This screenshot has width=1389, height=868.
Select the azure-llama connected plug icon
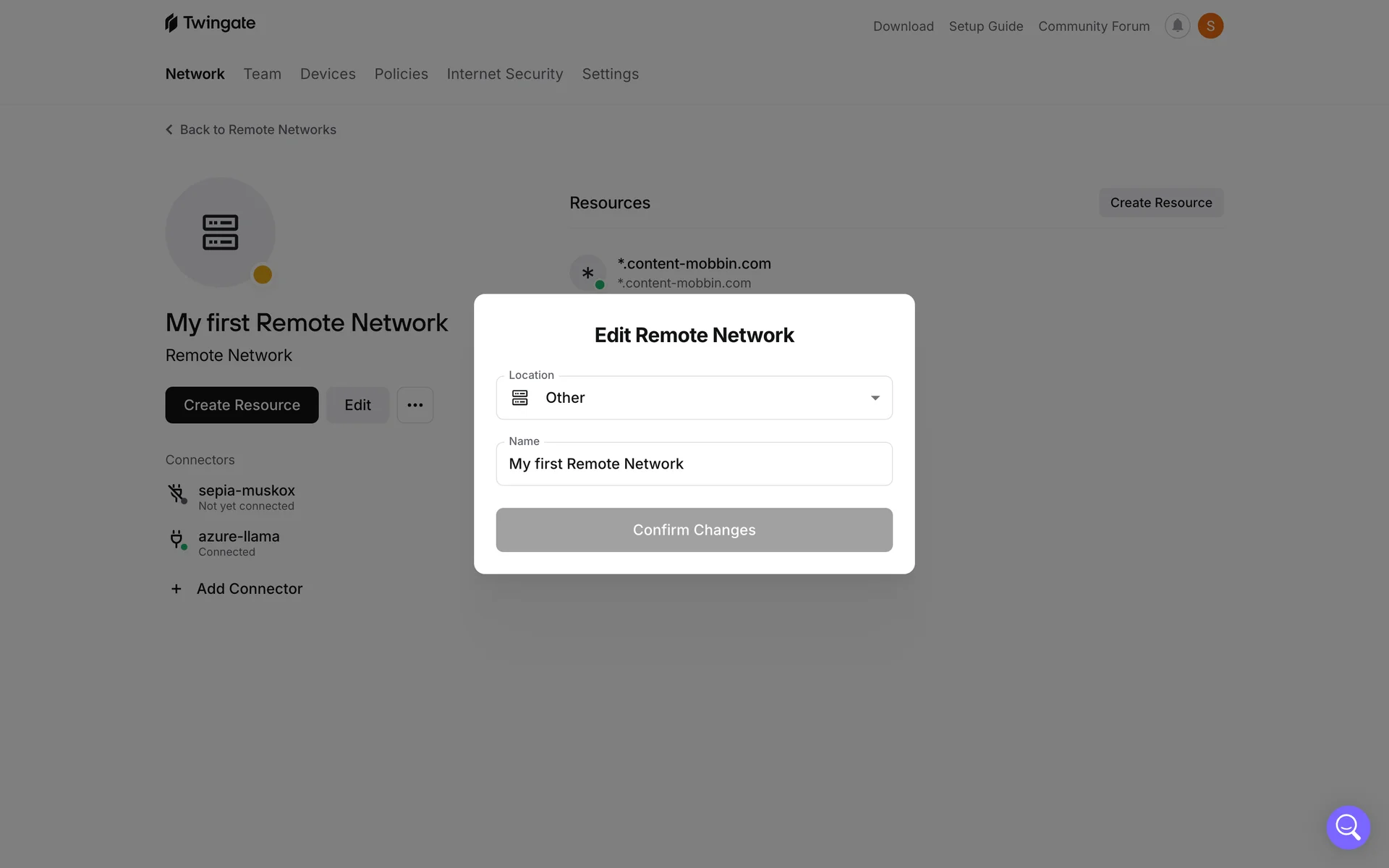pyautogui.click(x=177, y=540)
